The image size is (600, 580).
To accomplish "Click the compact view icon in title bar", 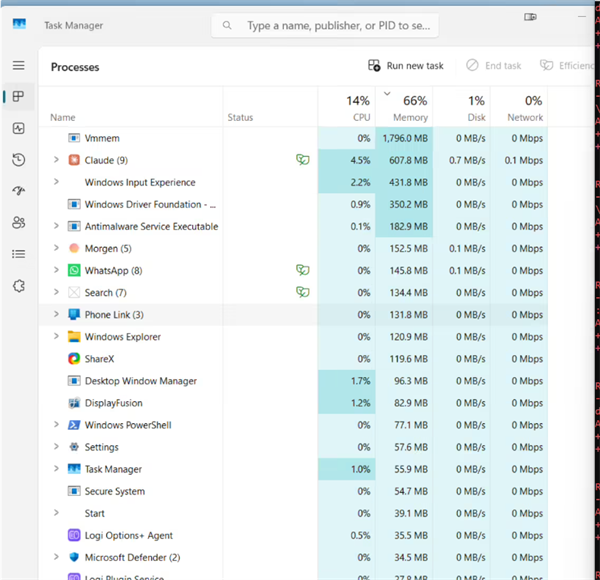I will pyautogui.click(x=530, y=17).
